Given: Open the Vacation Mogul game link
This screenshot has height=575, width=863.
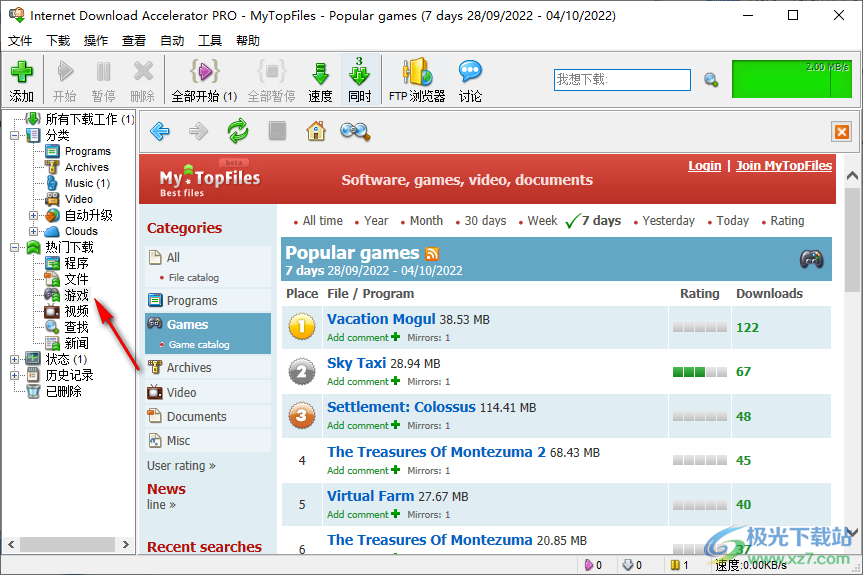Looking at the screenshot, I should click(x=381, y=319).
